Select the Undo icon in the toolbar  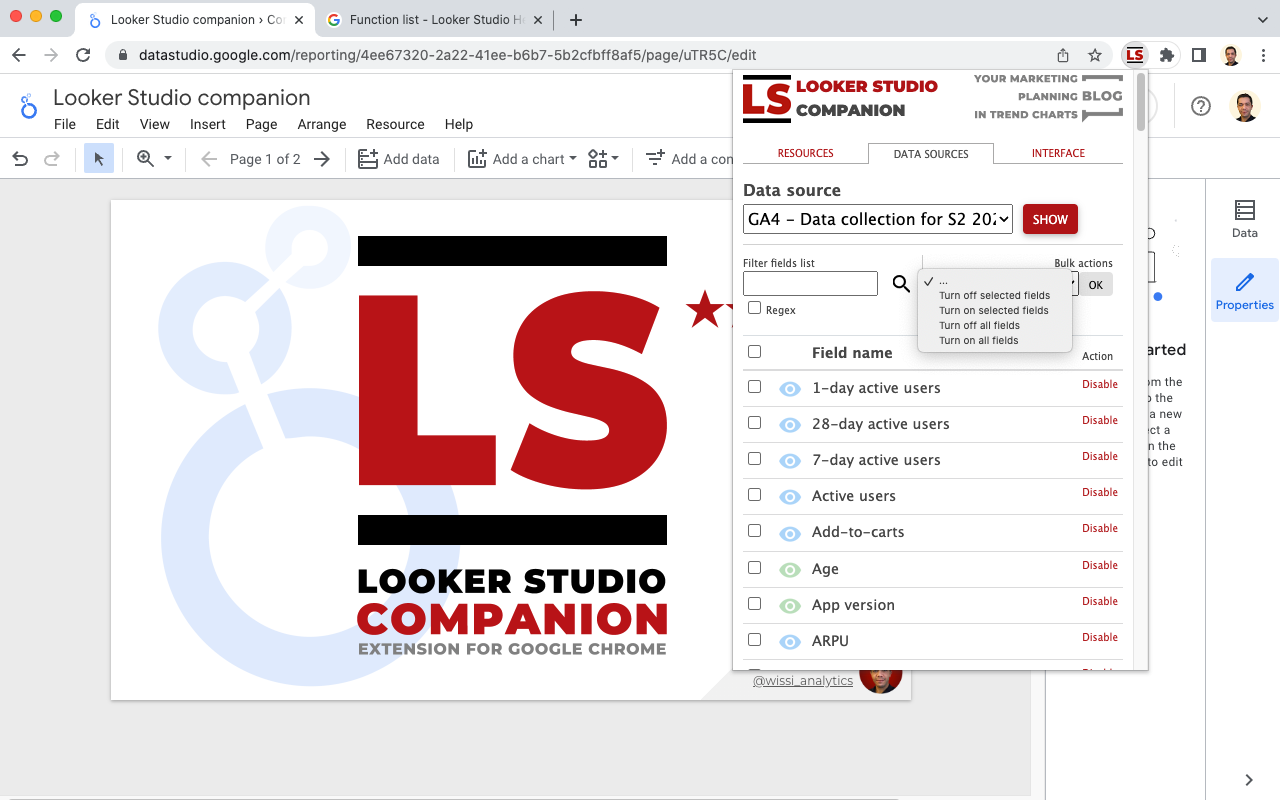[20, 158]
